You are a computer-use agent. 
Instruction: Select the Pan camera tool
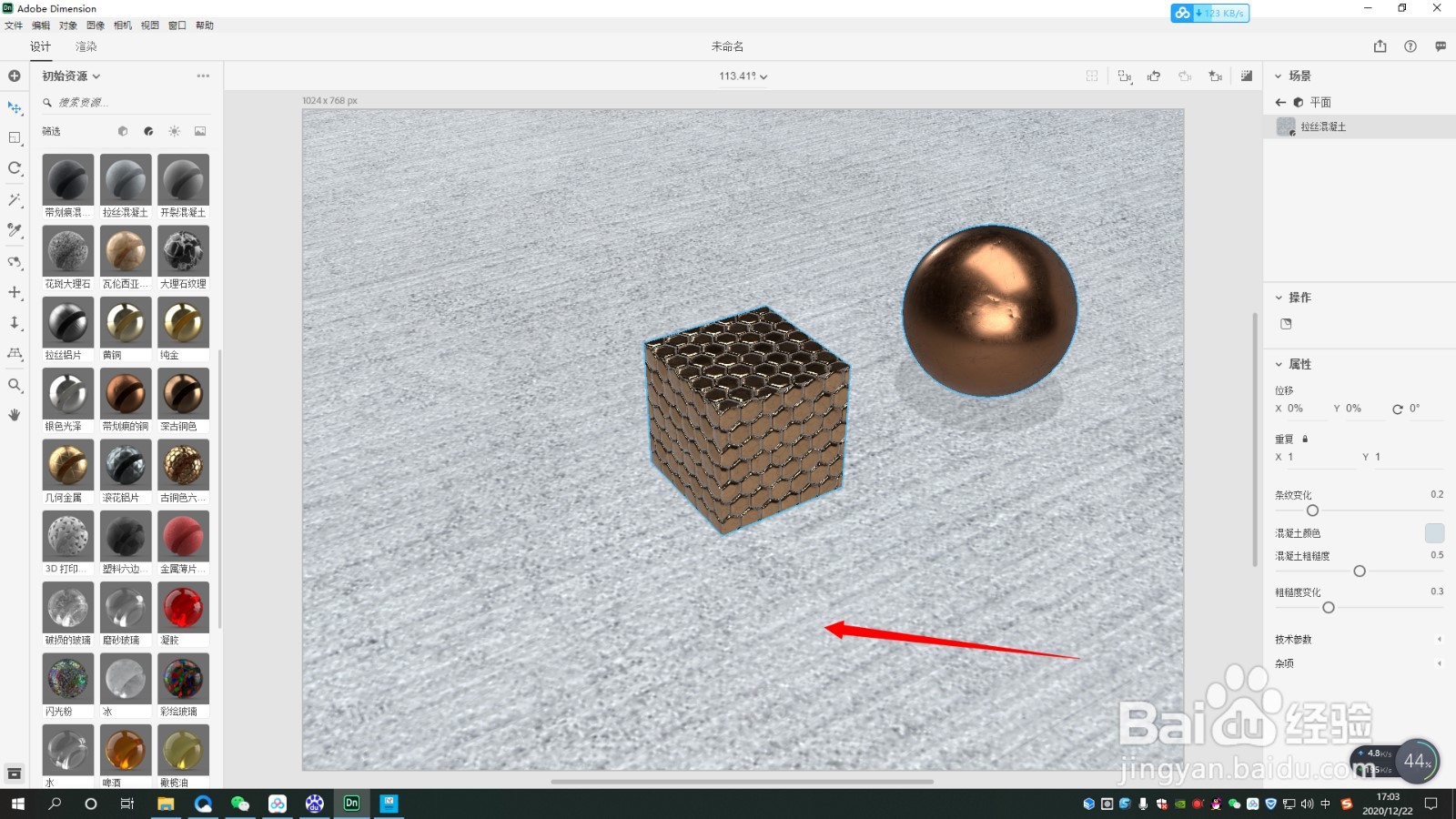click(15, 292)
